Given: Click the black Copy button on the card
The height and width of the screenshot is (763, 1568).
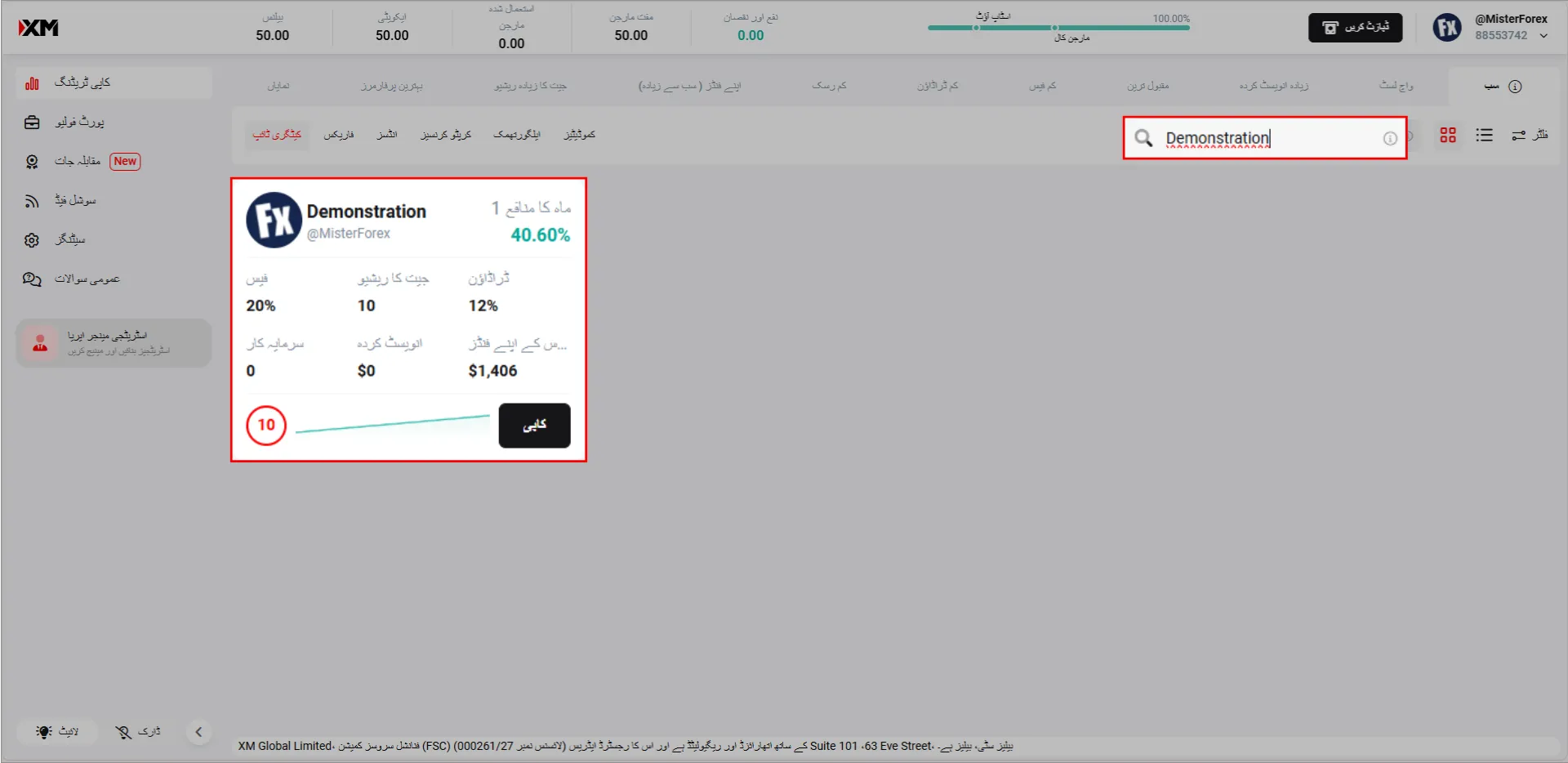Looking at the screenshot, I should coord(534,426).
